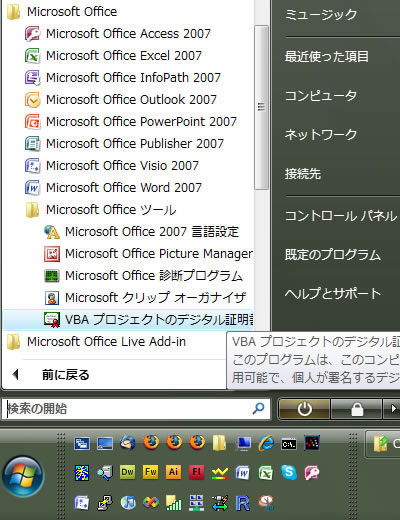Launch the R application from the Quick Launch bar
This screenshot has height=520, width=400.
point(243,503)
